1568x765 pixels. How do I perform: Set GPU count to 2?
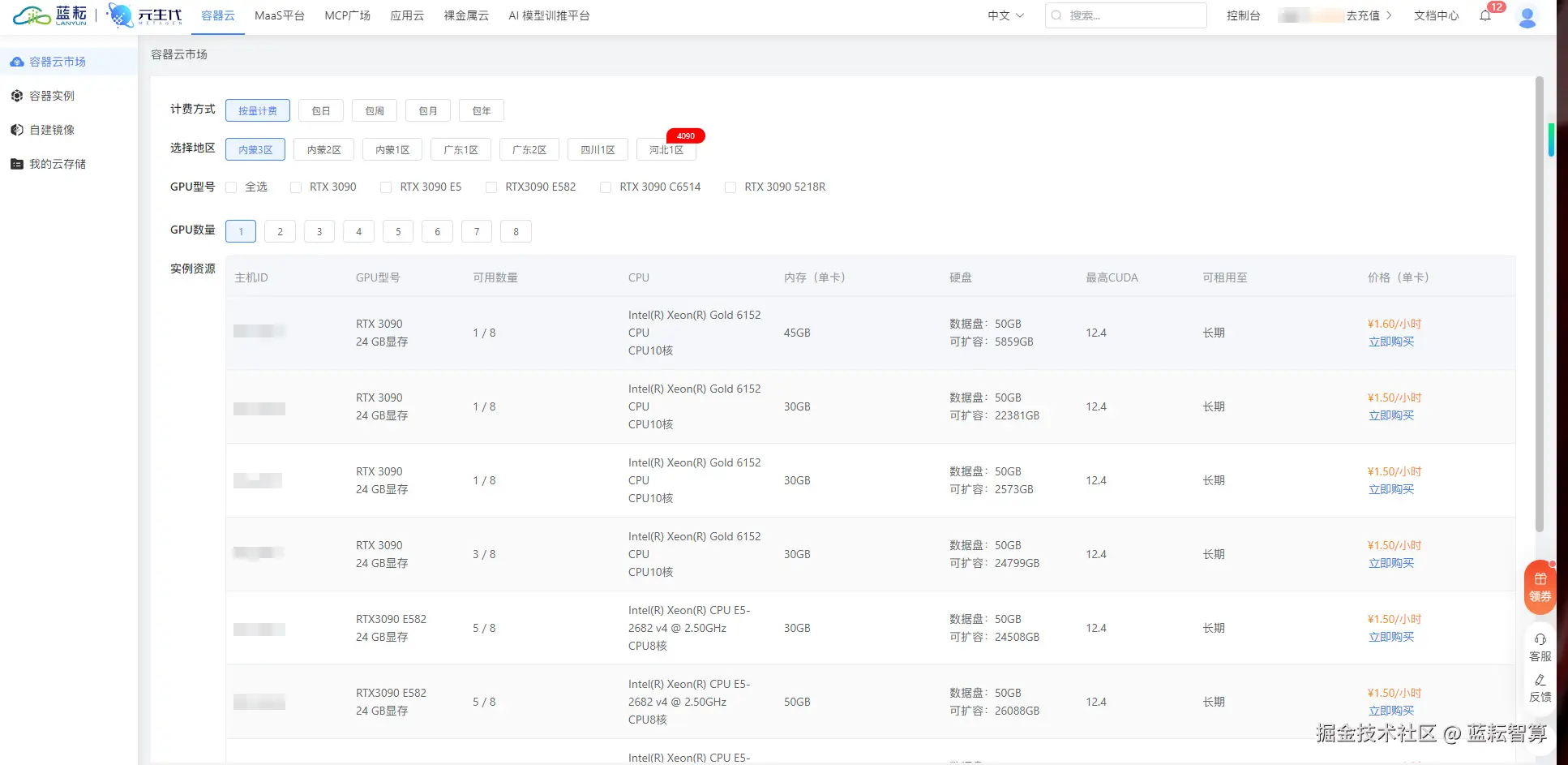pyautogui.click(x=281, y=231)
